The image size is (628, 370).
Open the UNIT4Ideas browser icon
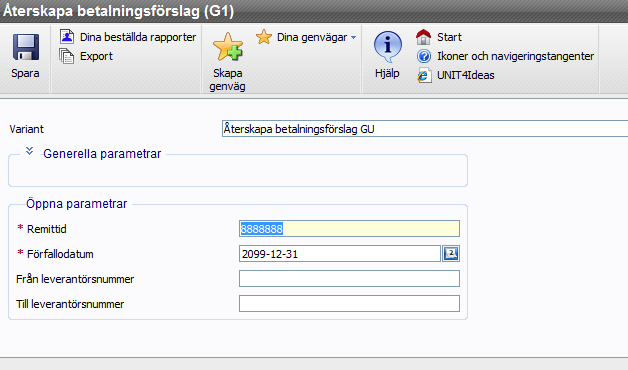coord(424,75)
